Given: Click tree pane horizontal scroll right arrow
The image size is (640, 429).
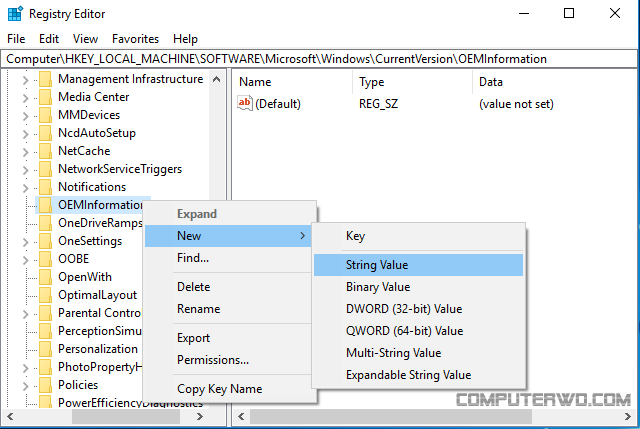Looking at the screenshot, I should tap(200, 417).
